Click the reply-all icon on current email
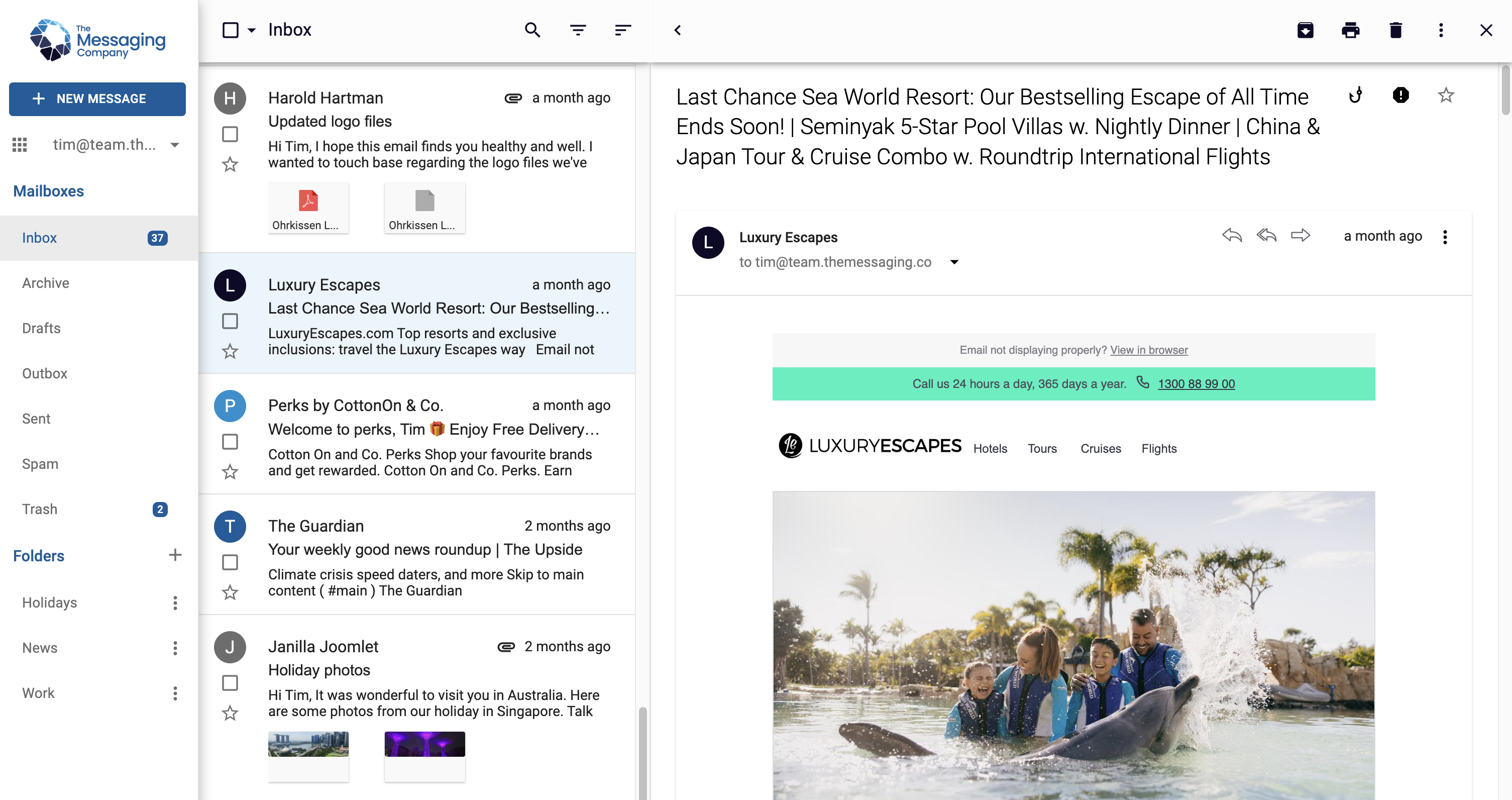Viewport: 1512px width, 800px height. click(x=1265, y=236)
